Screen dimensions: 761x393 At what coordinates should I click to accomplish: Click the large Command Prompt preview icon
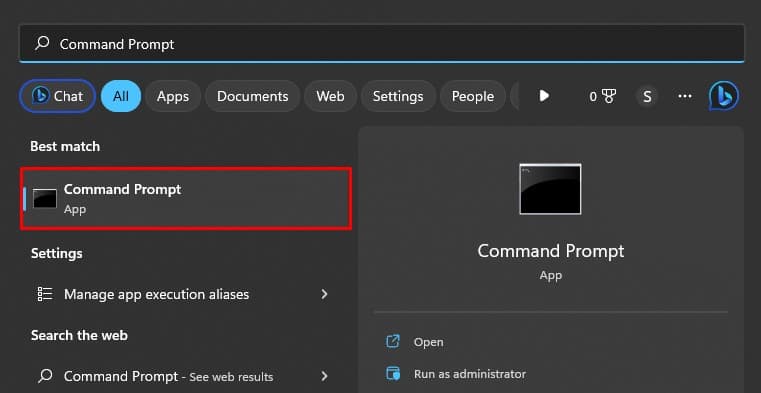(550, 189)
